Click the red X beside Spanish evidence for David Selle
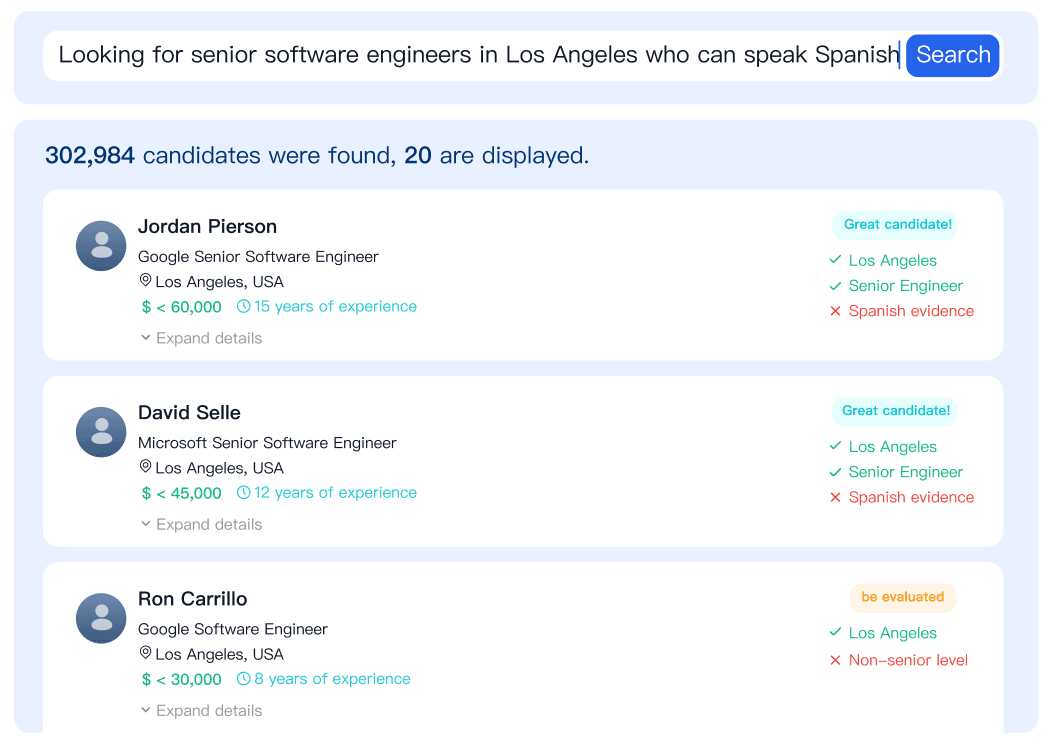 coord(836,497)
